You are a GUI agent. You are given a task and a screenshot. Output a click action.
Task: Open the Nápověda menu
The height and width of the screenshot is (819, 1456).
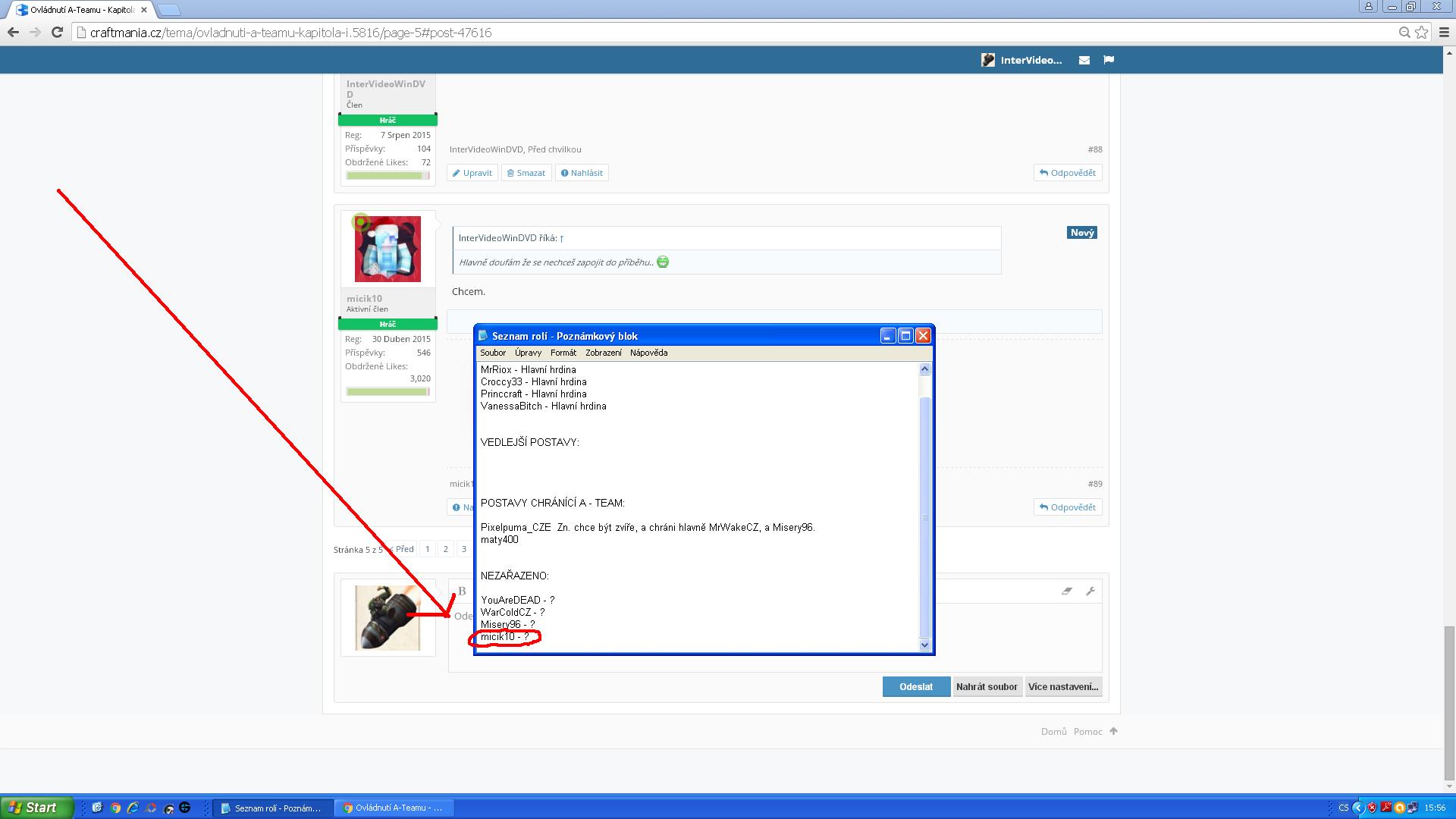click(x=648, y=353)
